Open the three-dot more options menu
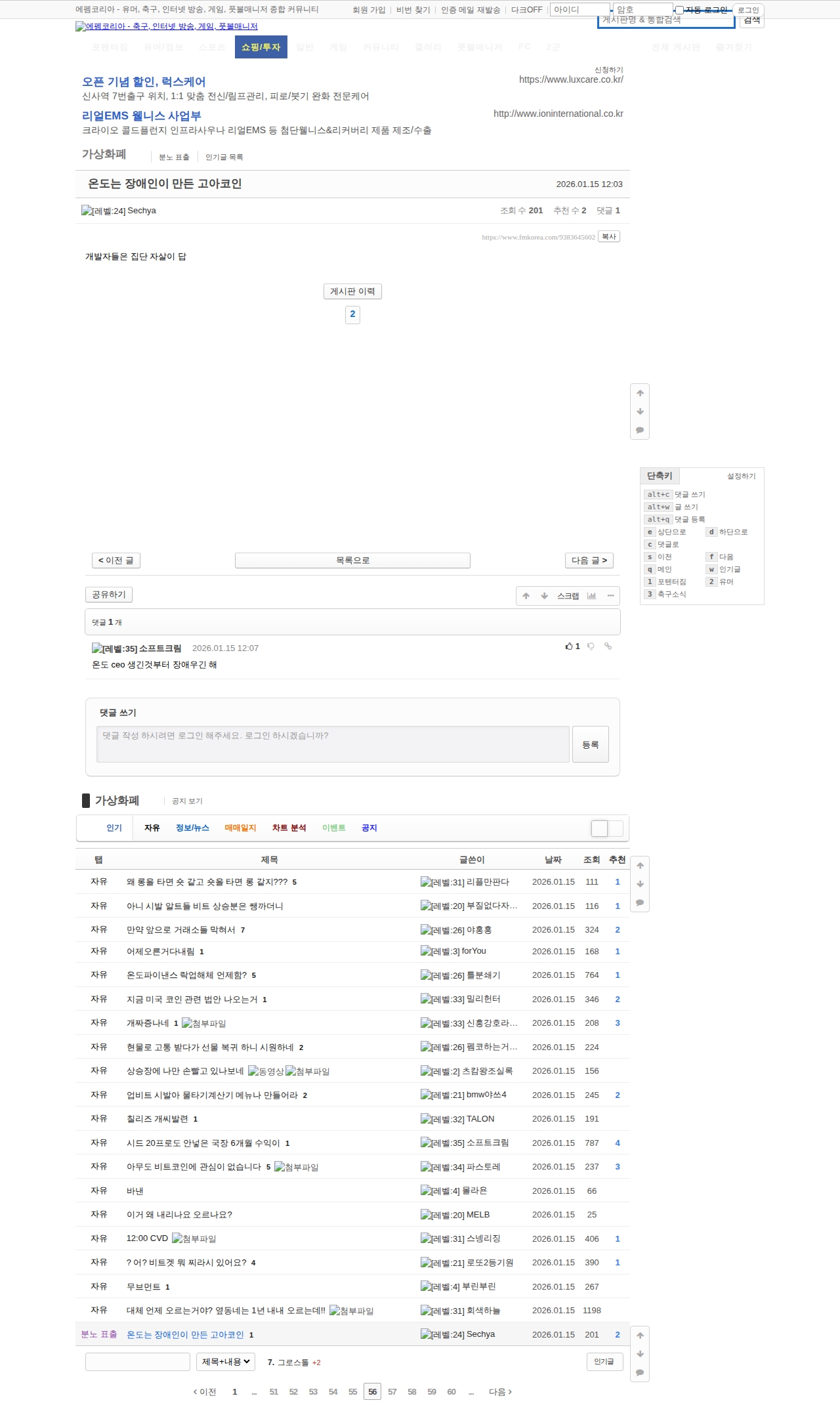The width and height of the screenshot is (840, 1415). (610, 596)
